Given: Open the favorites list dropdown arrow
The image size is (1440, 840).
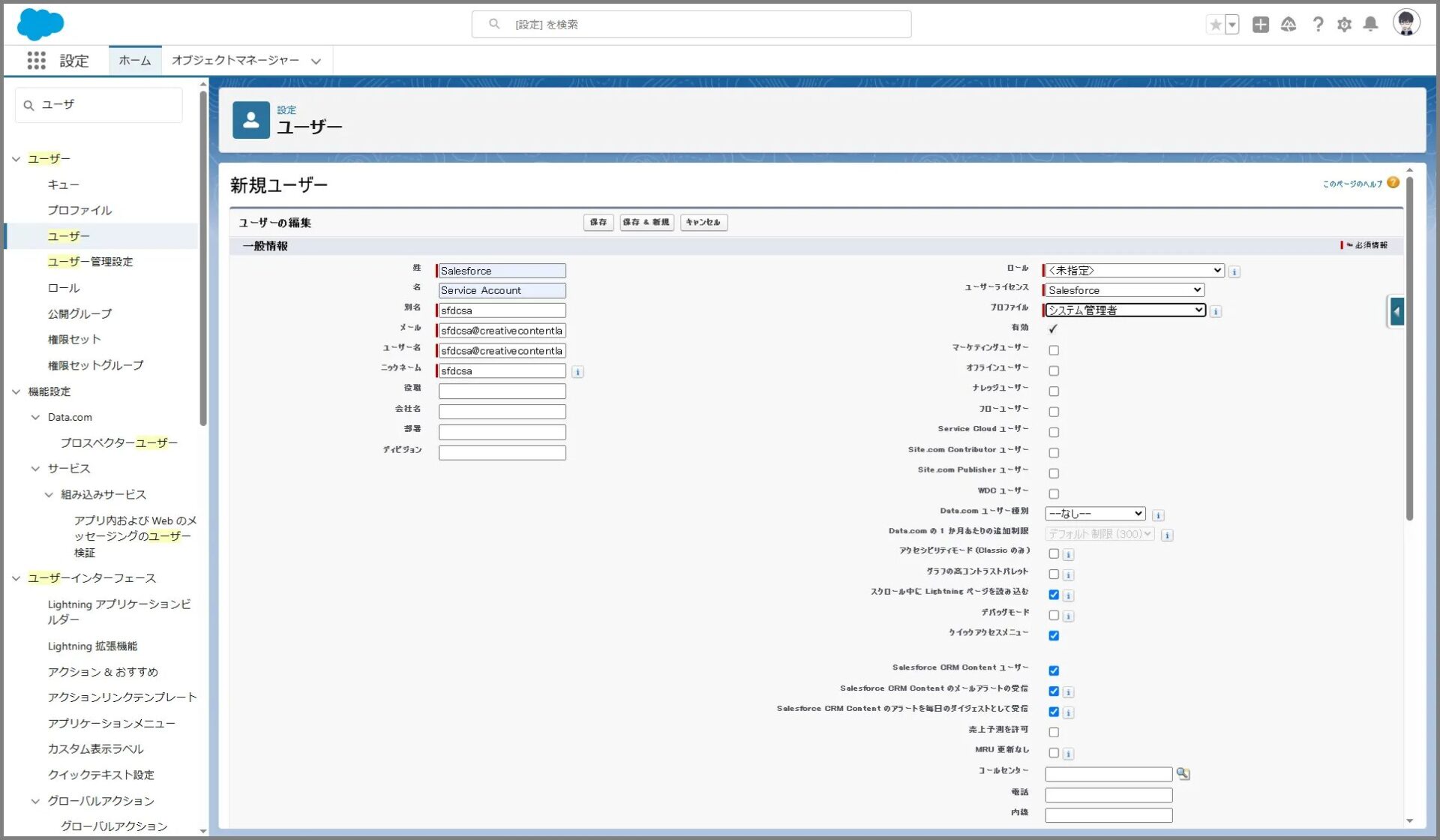Looking at the screenshot, I should click(x=1231, y=25).
